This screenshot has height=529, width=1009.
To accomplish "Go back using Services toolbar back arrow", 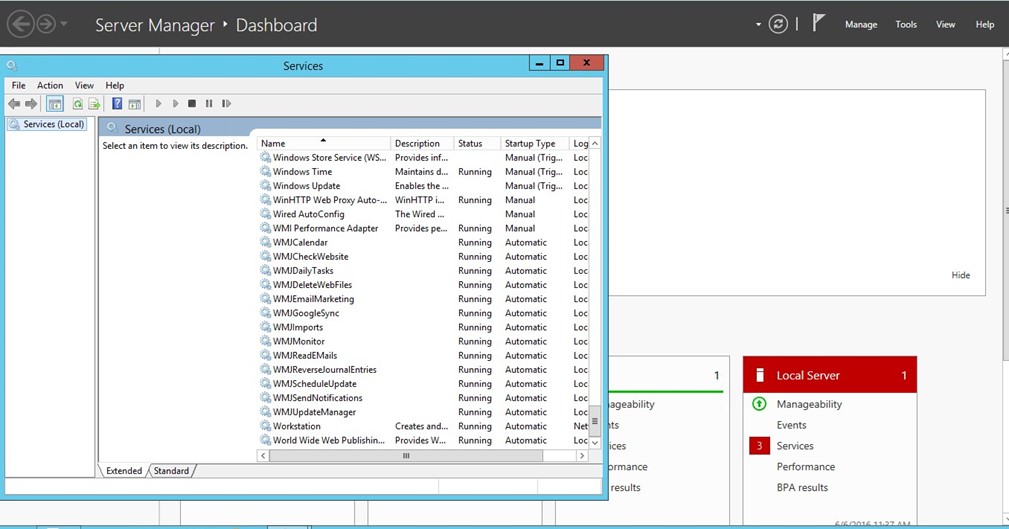I will (14, 104).
